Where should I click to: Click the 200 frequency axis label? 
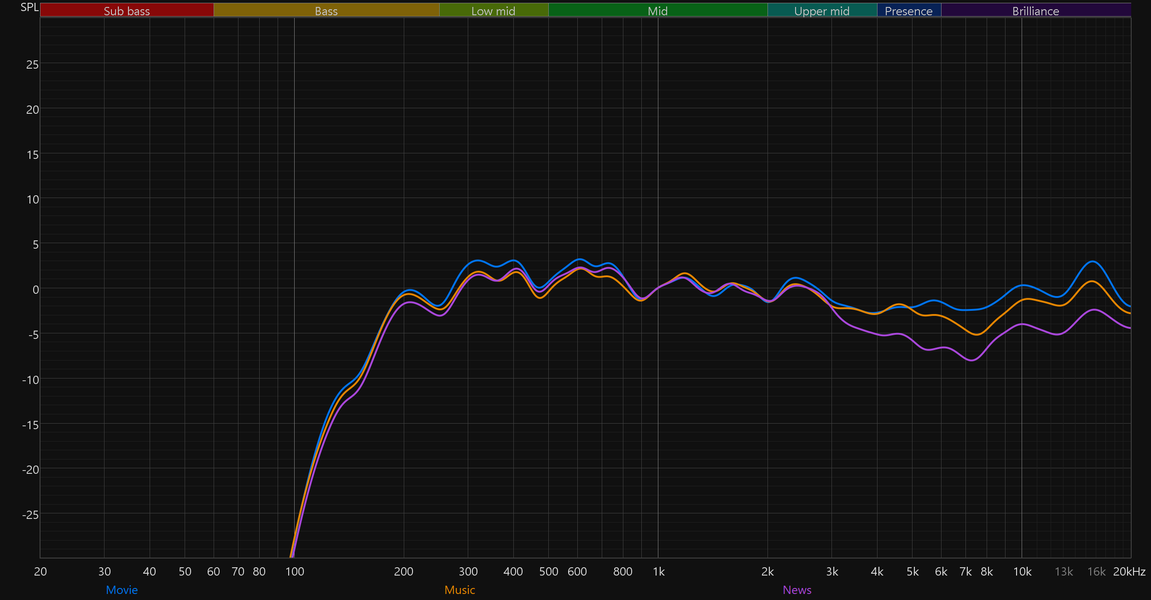point(404,571)
